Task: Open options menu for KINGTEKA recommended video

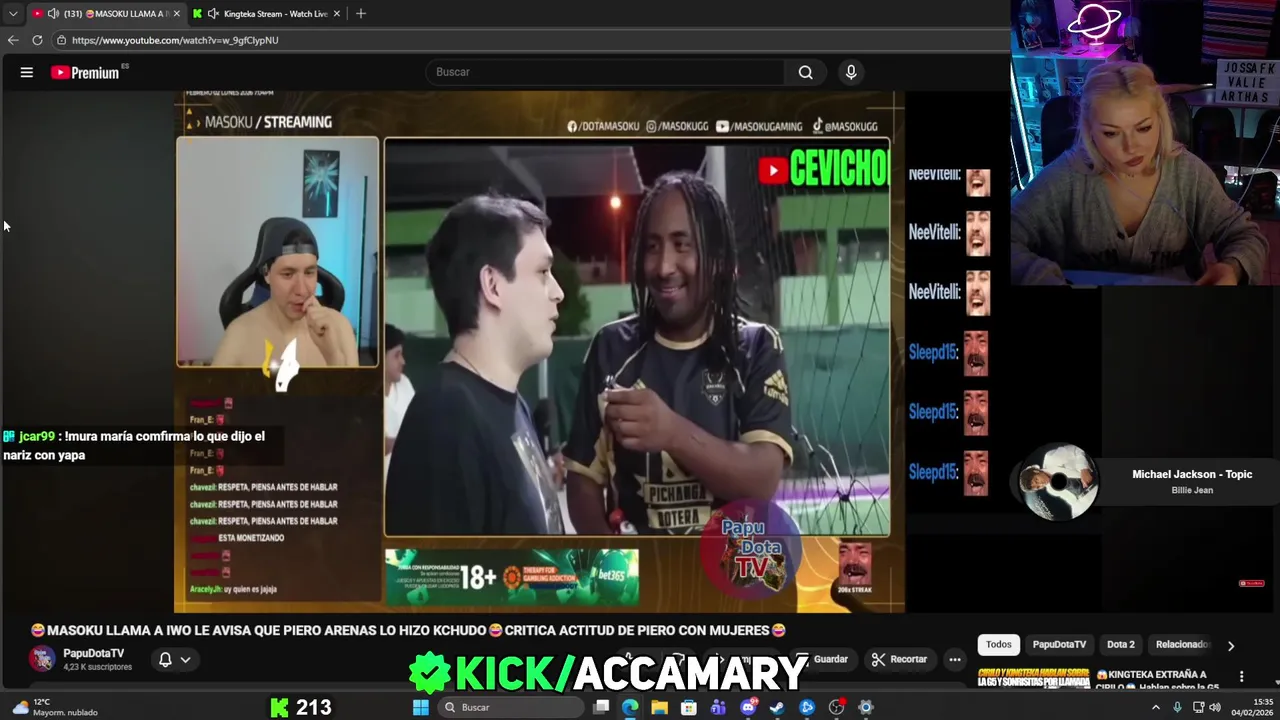Action: click(1241, 677)
